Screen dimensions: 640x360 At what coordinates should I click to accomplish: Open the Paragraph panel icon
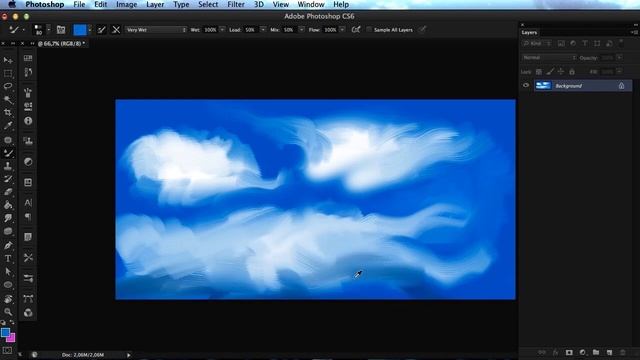click(28, 217)
